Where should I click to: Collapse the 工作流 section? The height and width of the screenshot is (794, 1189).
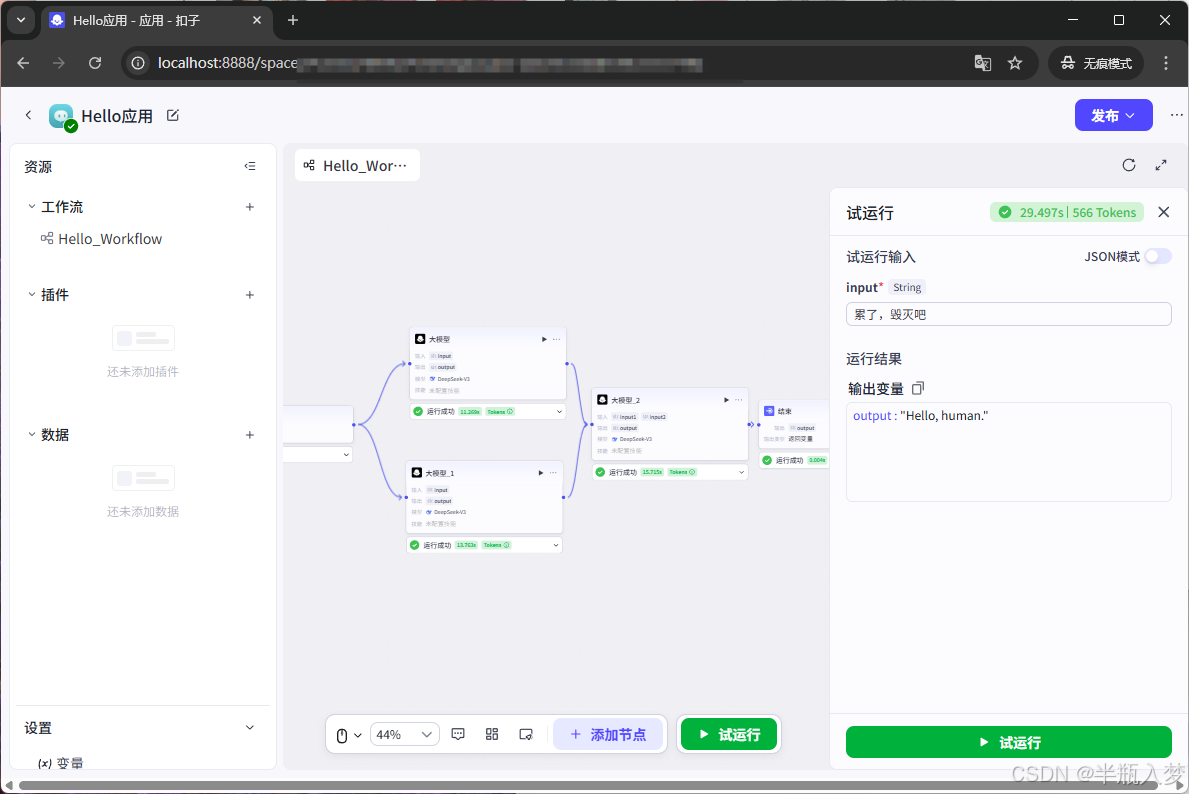click(x=32, y=207)
